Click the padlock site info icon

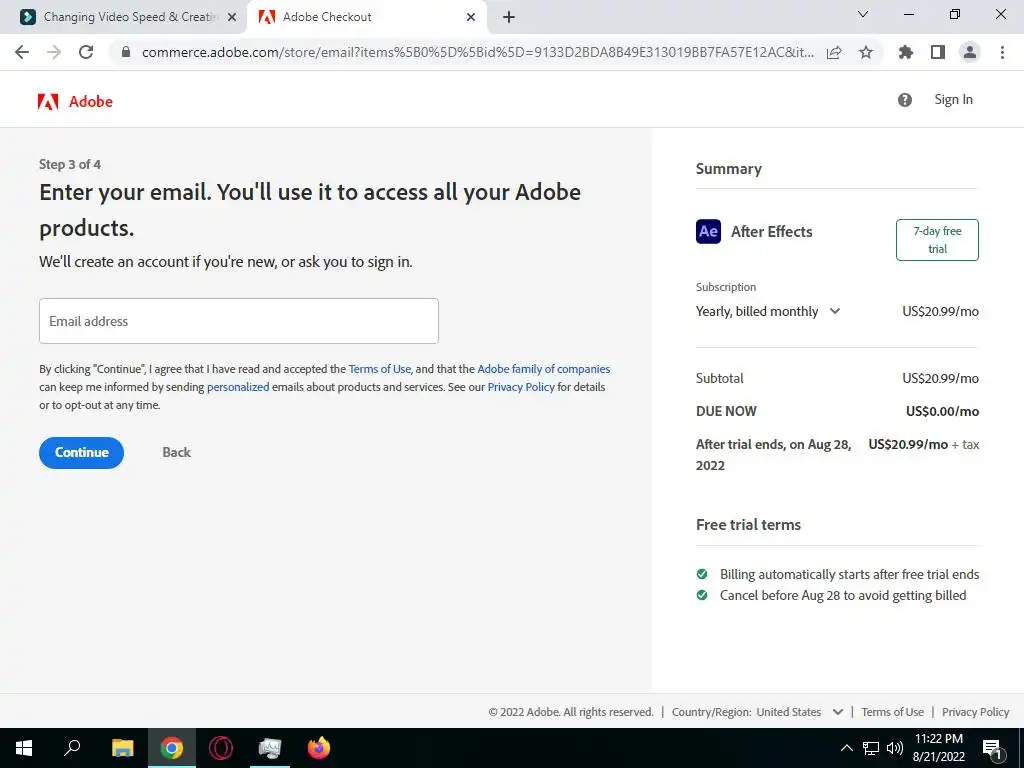click(x=126, y=52)
